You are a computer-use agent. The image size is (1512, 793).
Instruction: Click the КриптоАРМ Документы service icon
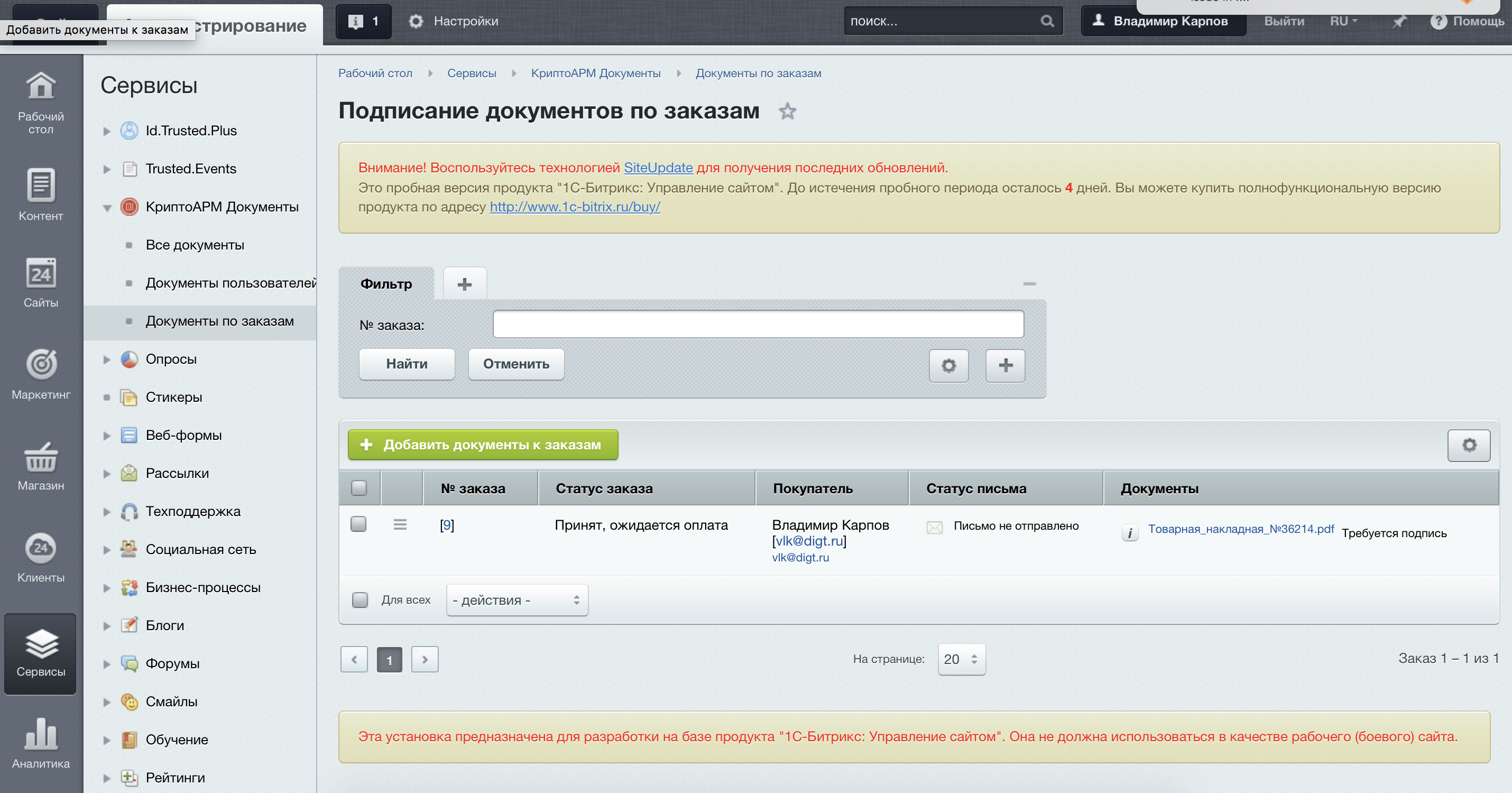click(x=130, y=207)
